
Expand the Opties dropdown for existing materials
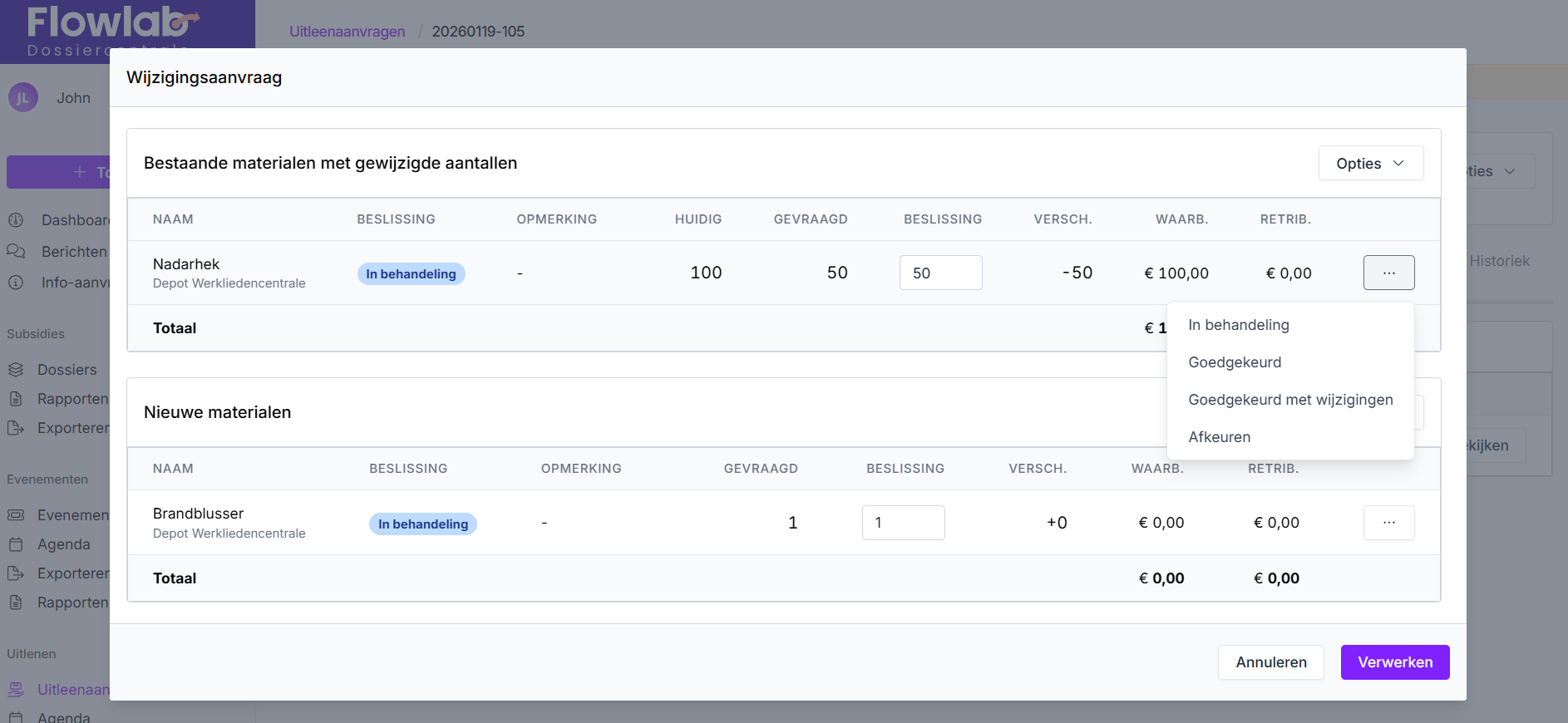tap(1370, 164)
